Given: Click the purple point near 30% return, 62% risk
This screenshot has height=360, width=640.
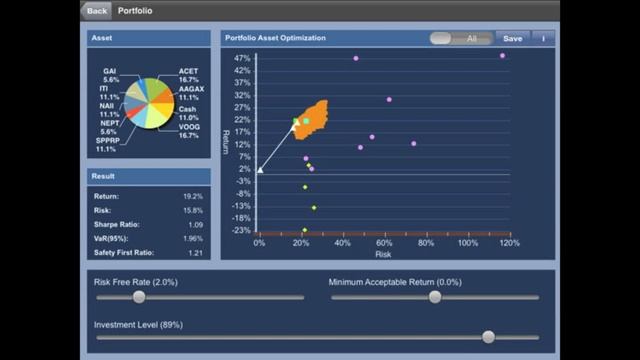Looking at the screenshot, I should click(x=389, y=100).
